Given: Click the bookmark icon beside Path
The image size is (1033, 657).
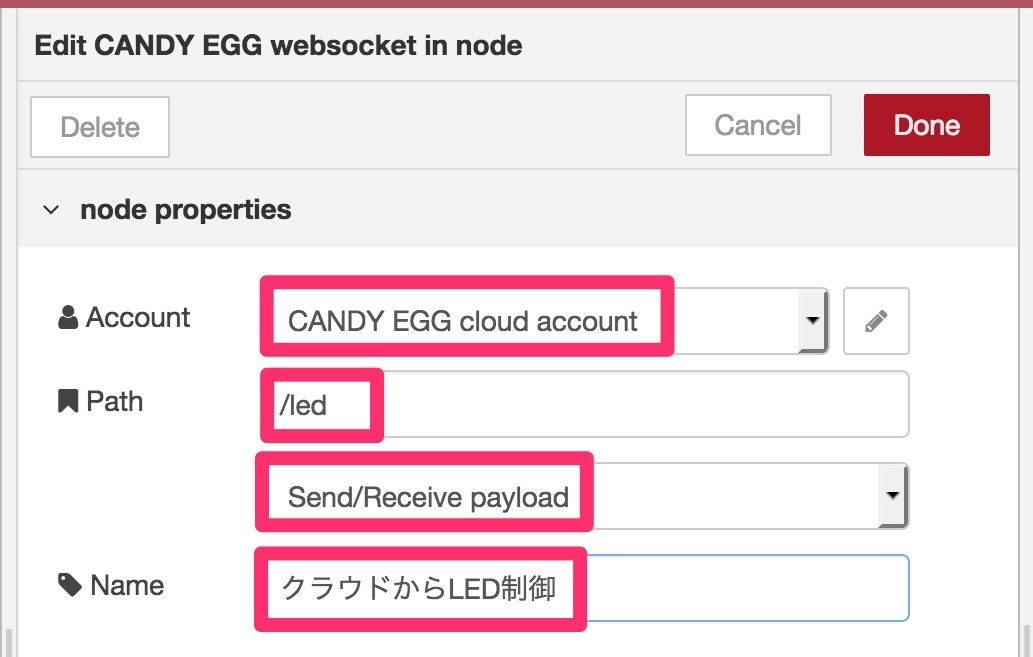Looking at the screenshot, I should [x=68, y=401].
